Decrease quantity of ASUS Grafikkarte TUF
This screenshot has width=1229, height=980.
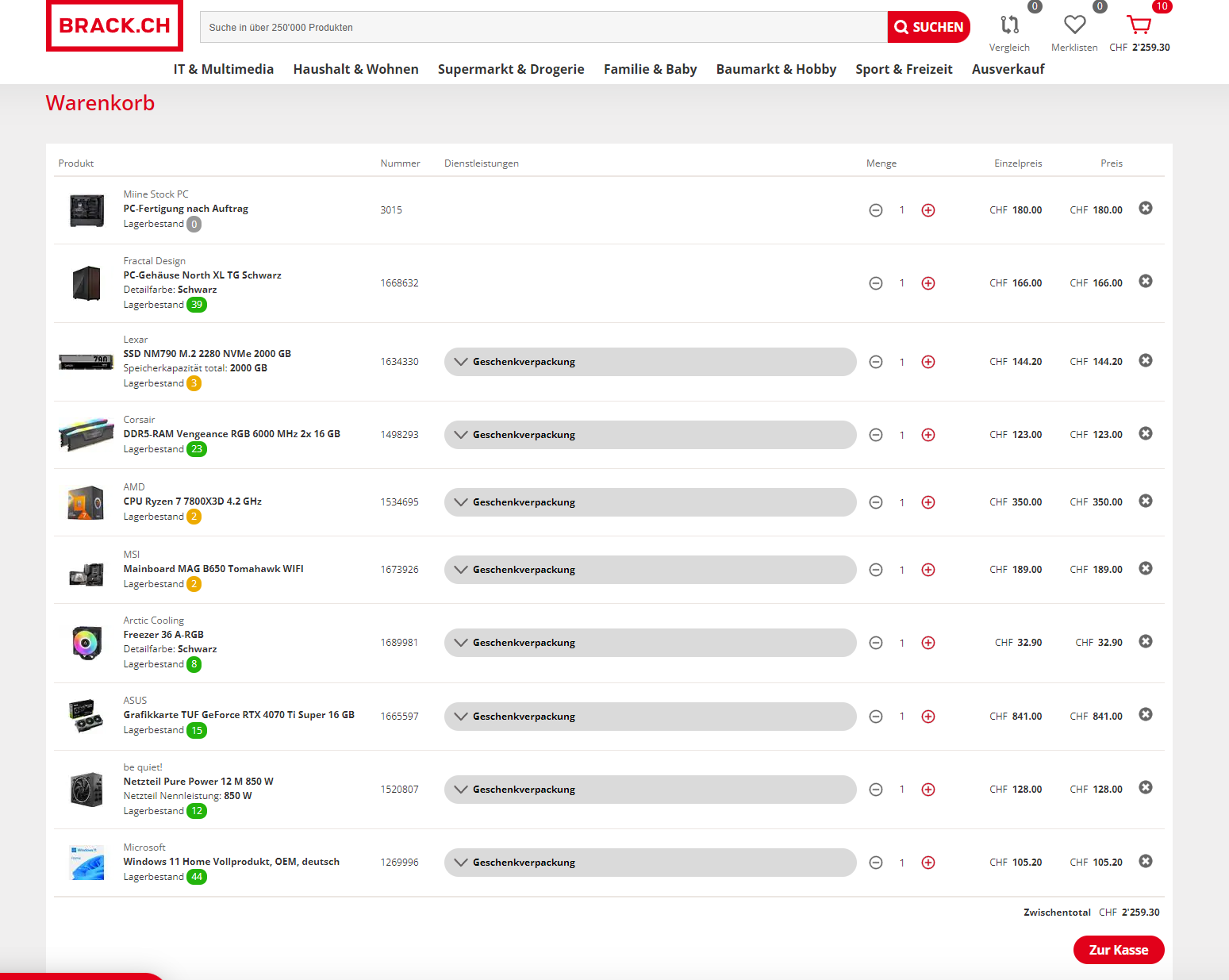coord(876,717)
